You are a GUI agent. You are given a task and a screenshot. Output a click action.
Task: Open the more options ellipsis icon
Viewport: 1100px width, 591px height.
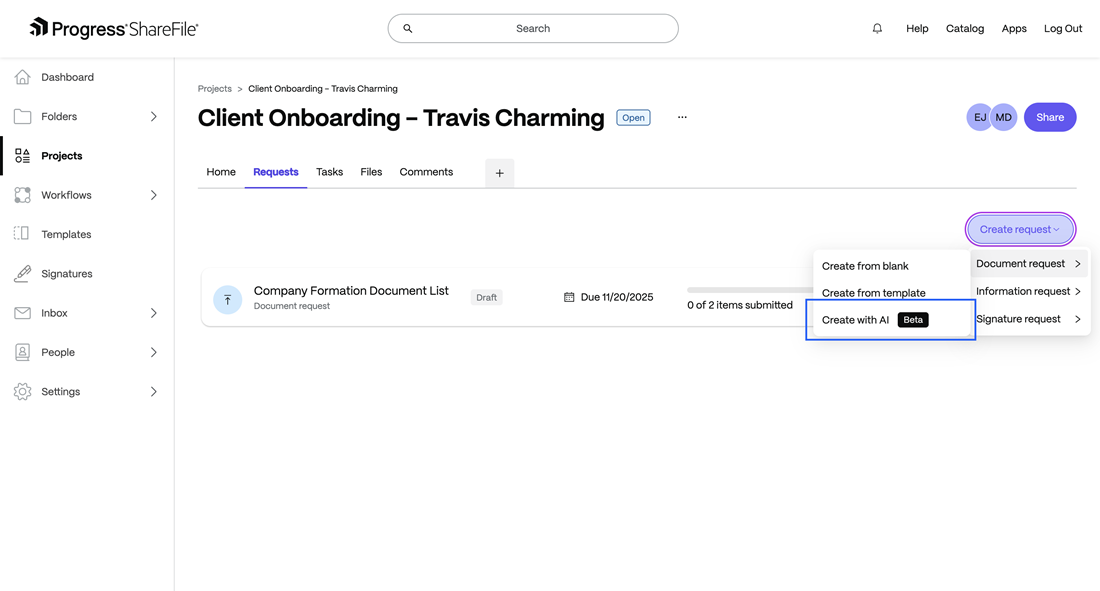pos(682,117)
